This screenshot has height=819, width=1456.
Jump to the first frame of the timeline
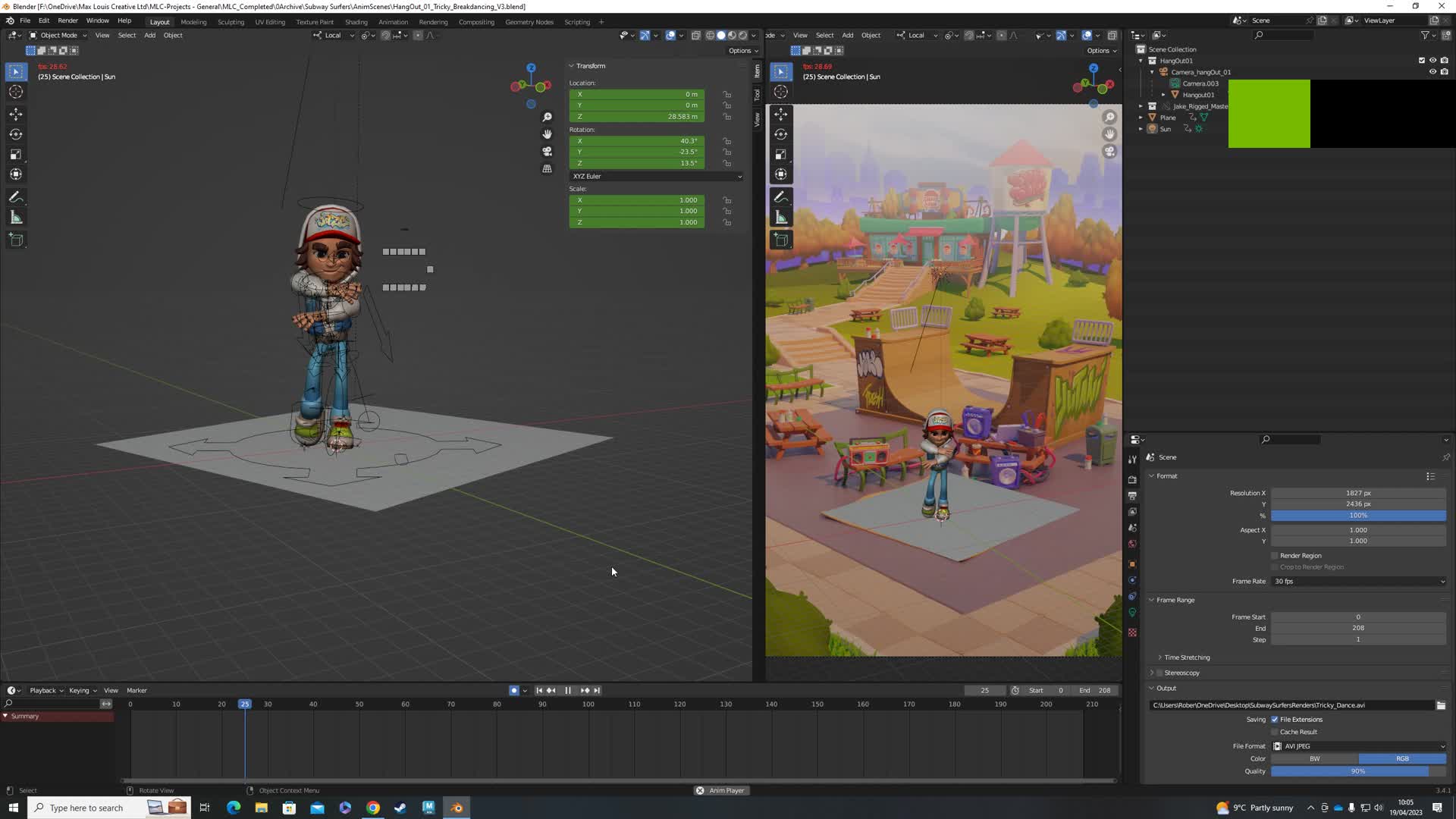[x=539, y=691]
